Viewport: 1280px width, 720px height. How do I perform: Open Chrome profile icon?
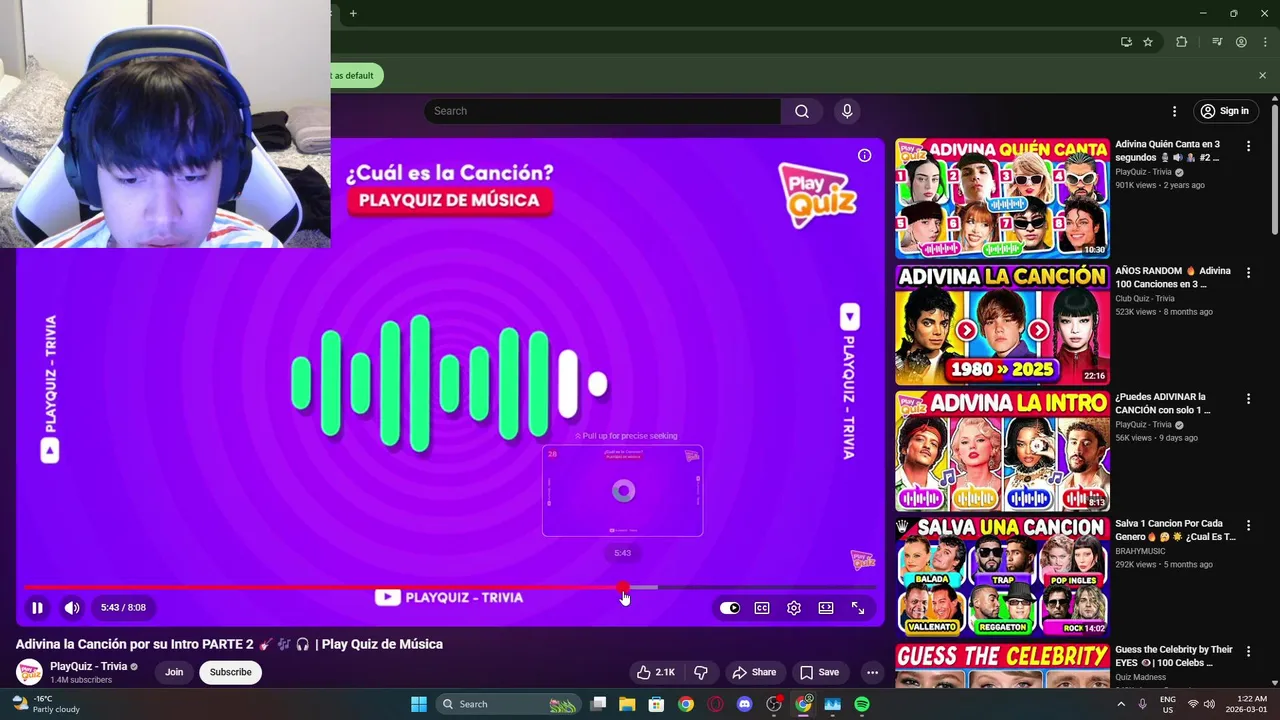coord(1241,42)
